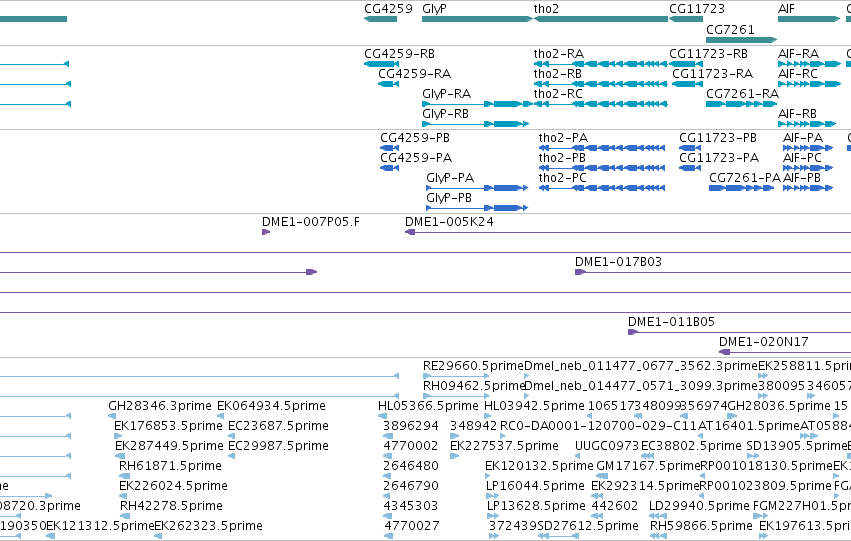Click protein CG7261-PA
This screenshot has width=851, height=541.
click(x=741, y=188)
